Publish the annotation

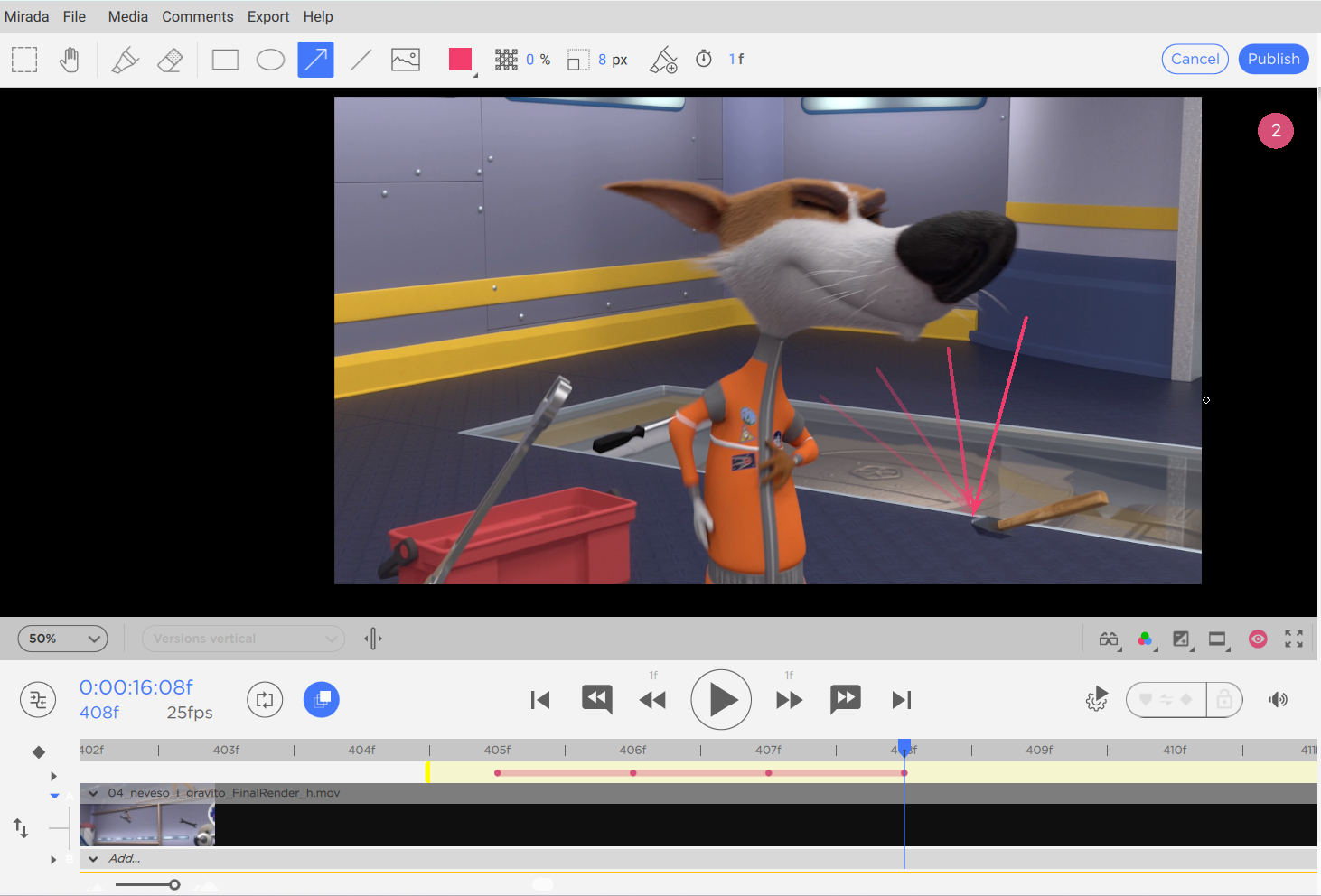pos(1273,59)
